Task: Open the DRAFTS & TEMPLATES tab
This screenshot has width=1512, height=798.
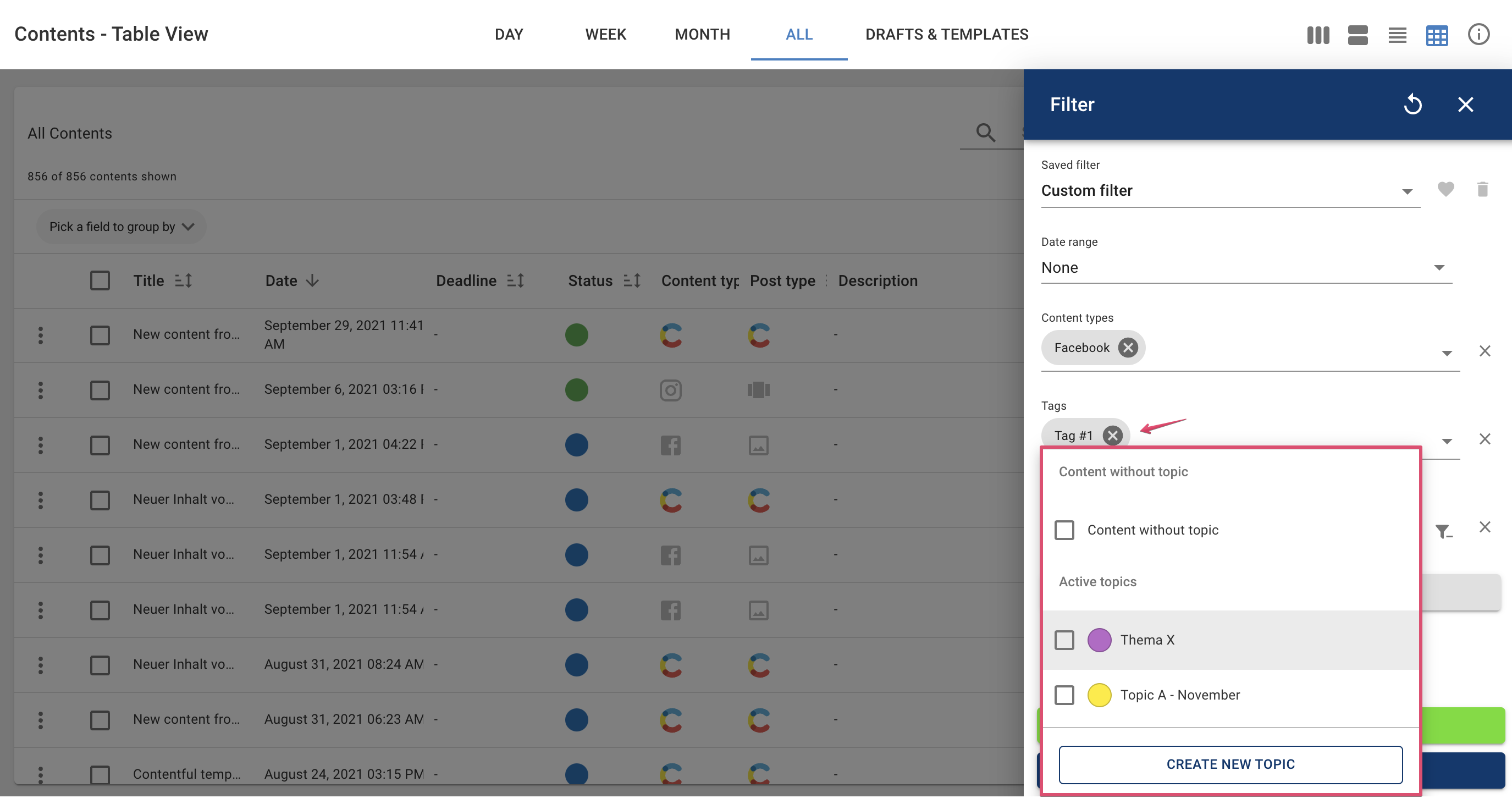Action: tap(947, 34)
